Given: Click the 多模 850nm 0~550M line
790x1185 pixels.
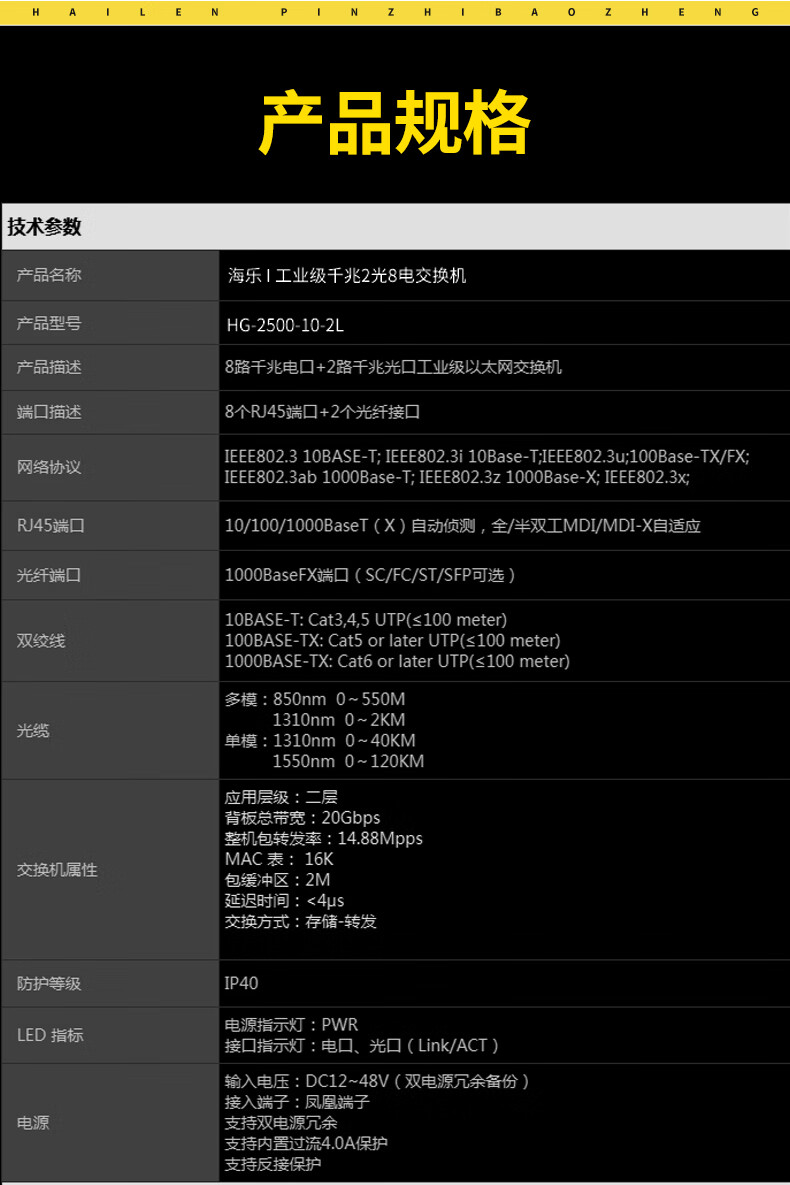Looking at the screenshot, I should point(314,699).
